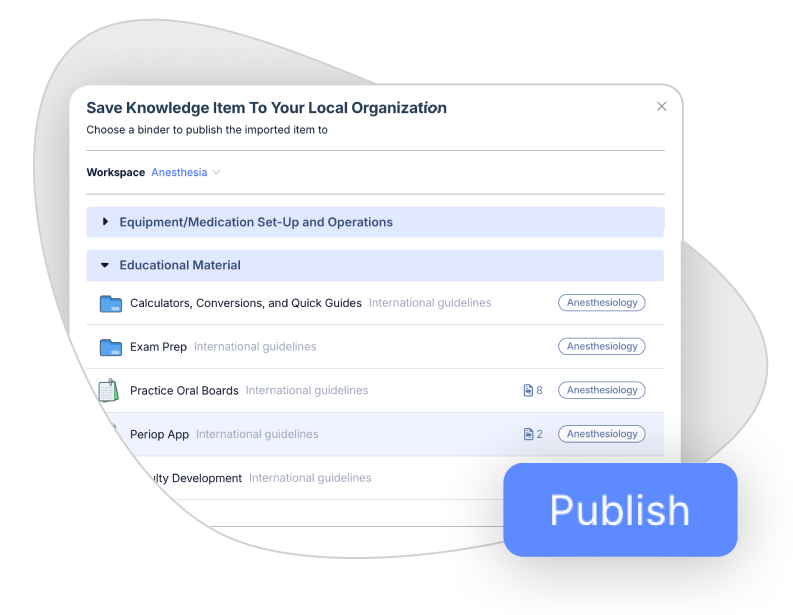Click Anesthesiology tag on Periop App row
Screen dimensions: 793x615
point(602,434)
